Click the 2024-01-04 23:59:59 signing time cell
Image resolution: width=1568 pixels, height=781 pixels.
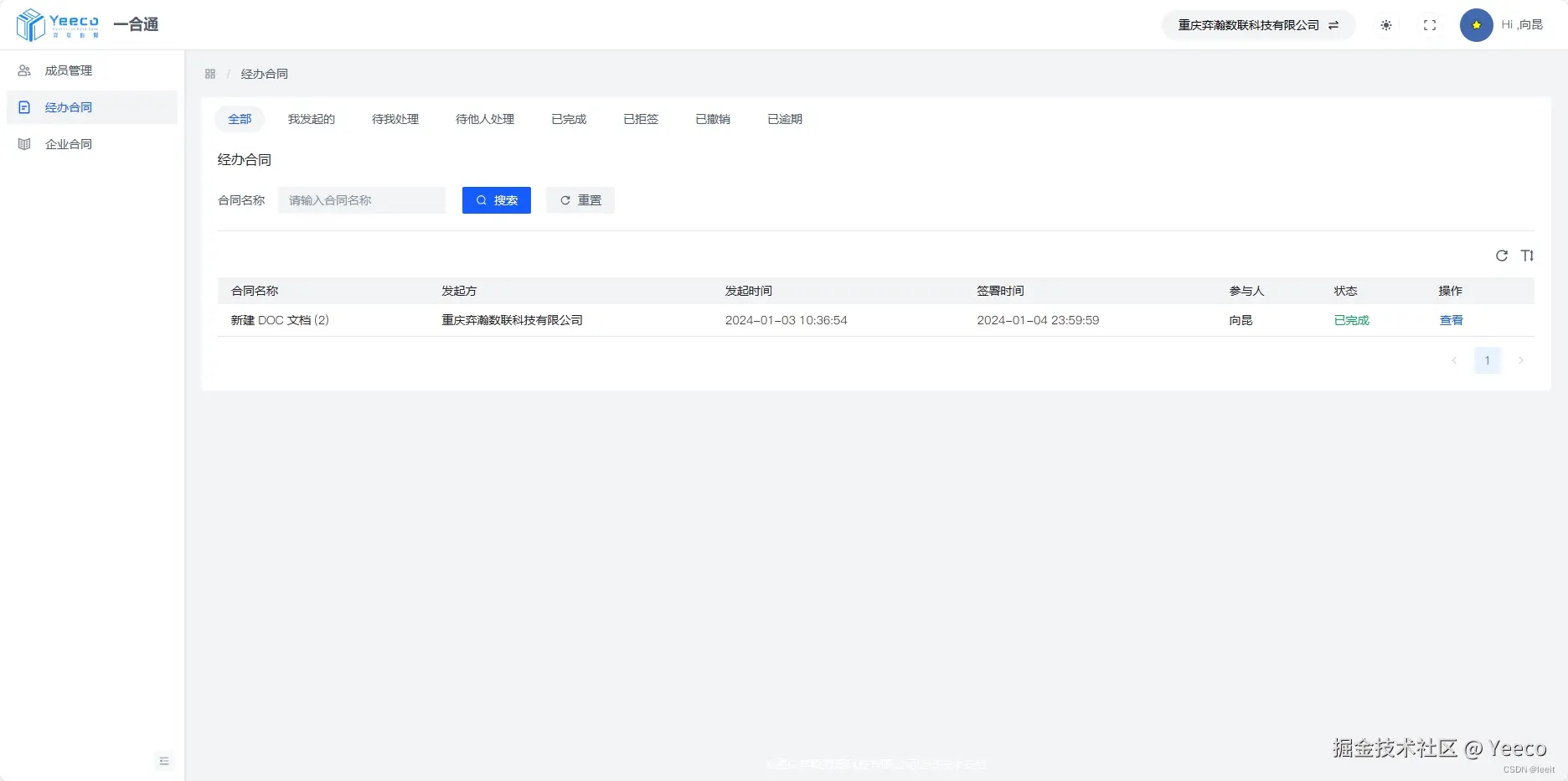tap(1038, 320)
